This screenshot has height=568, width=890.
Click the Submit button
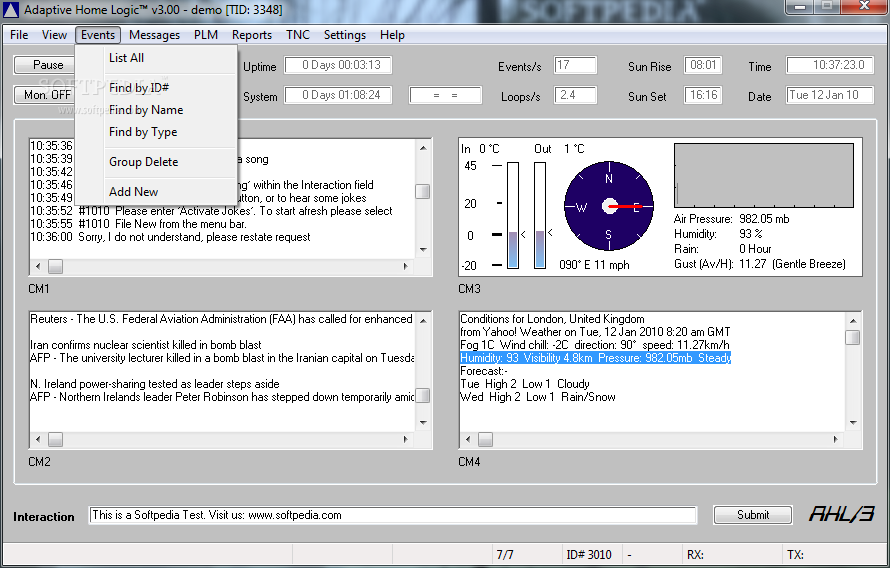pos(753,515)
